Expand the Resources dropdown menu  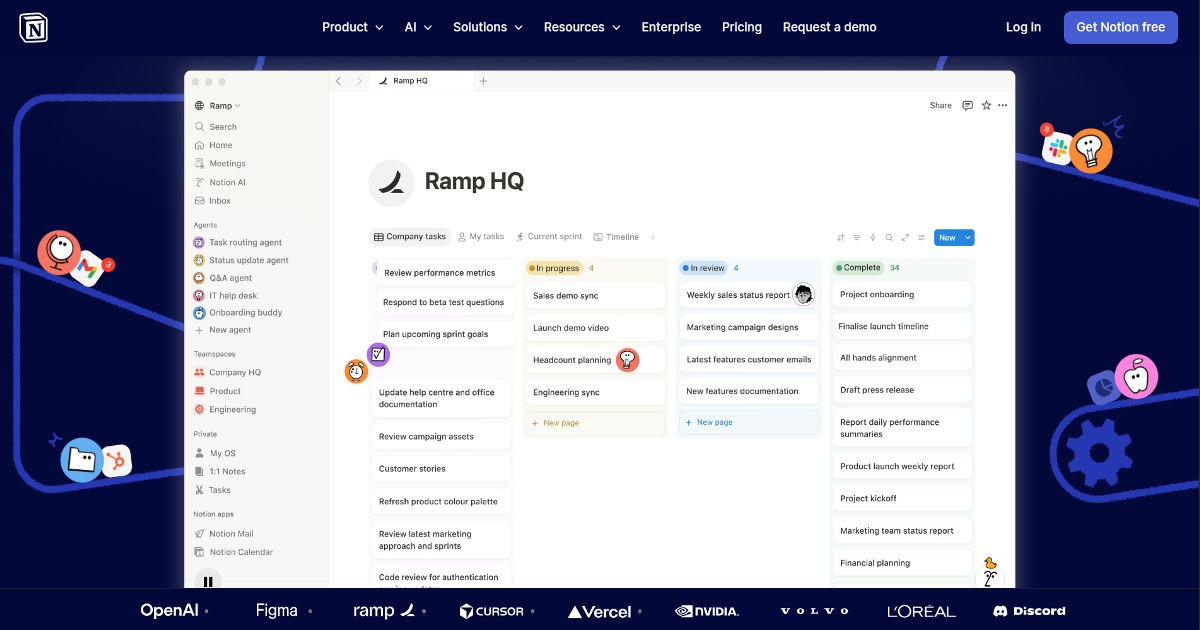(x=582, y=27)
